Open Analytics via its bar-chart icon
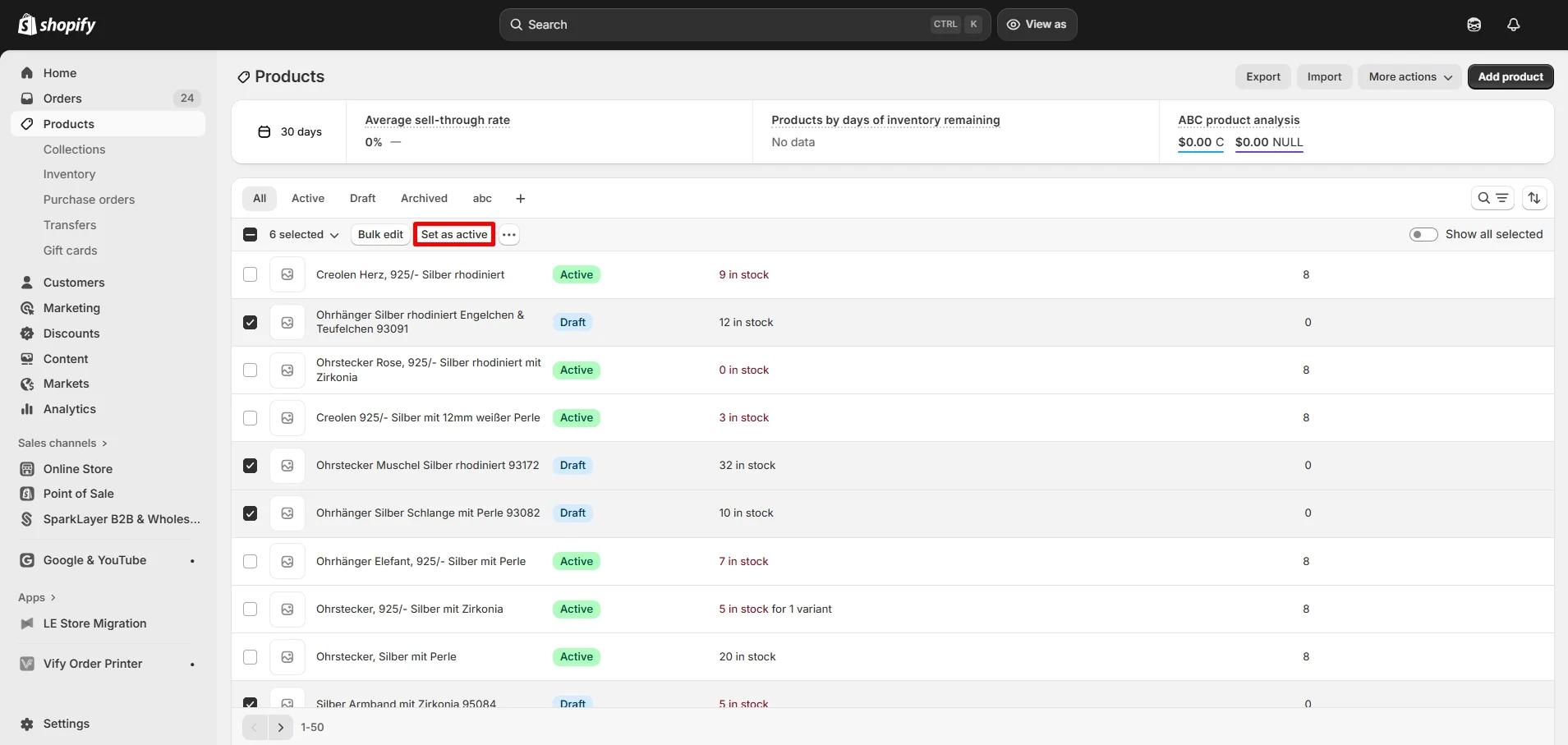1568x745 pixels. 27,408
